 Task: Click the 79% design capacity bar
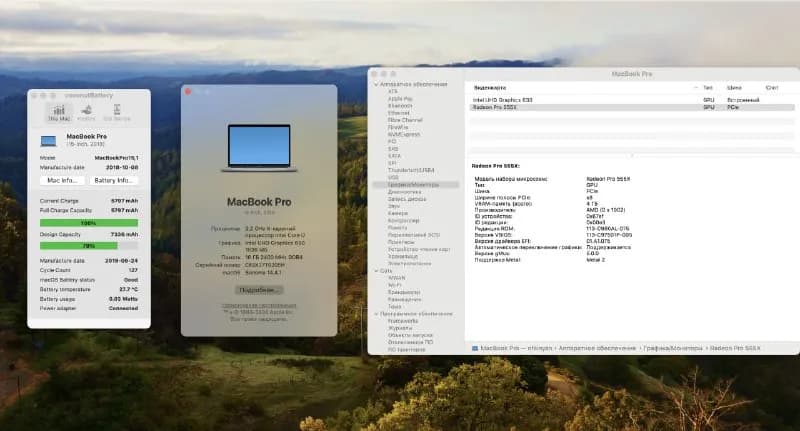tap(89, 246)
